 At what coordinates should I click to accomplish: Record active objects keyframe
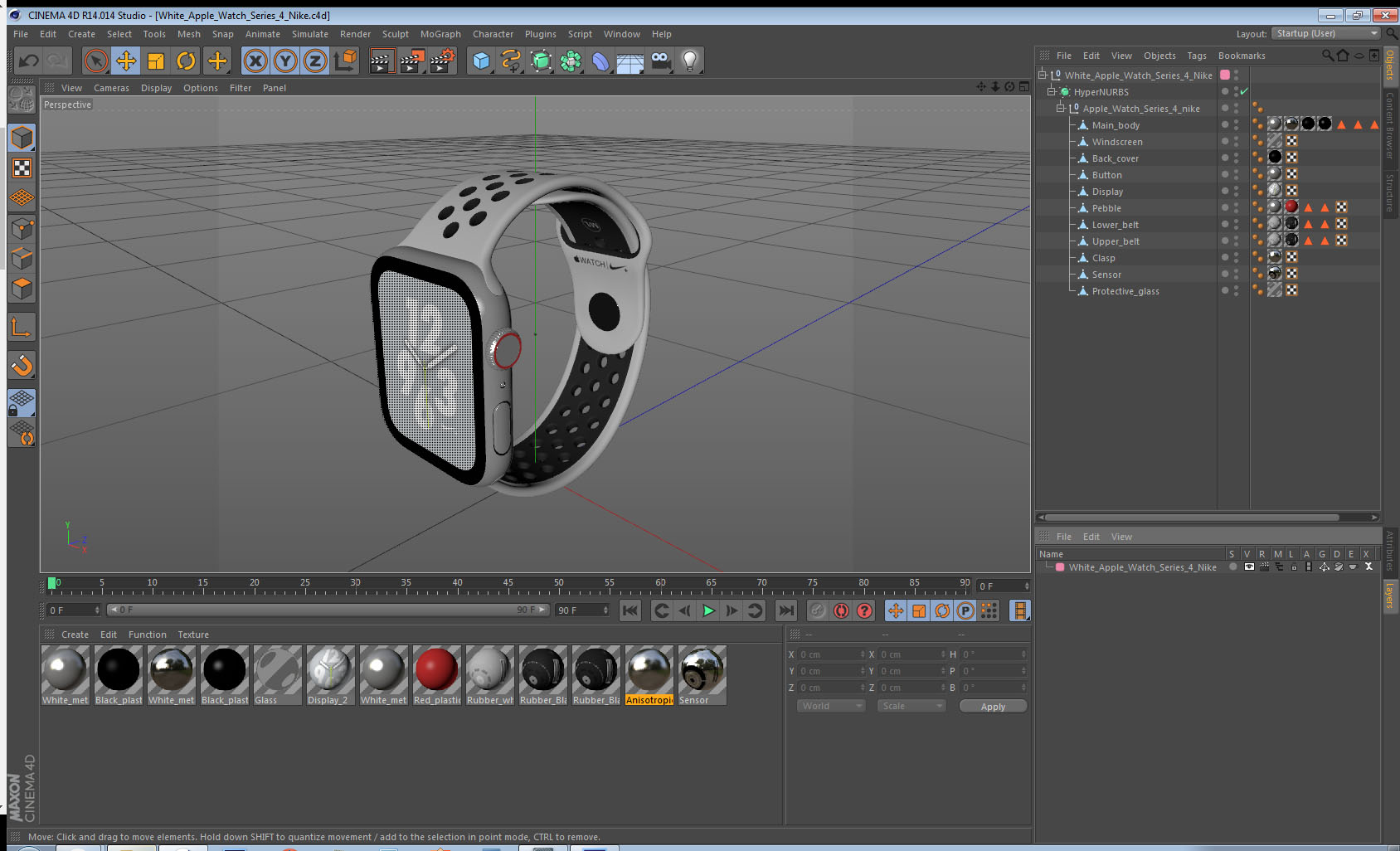pyautogui.click(x=818, y=610)
